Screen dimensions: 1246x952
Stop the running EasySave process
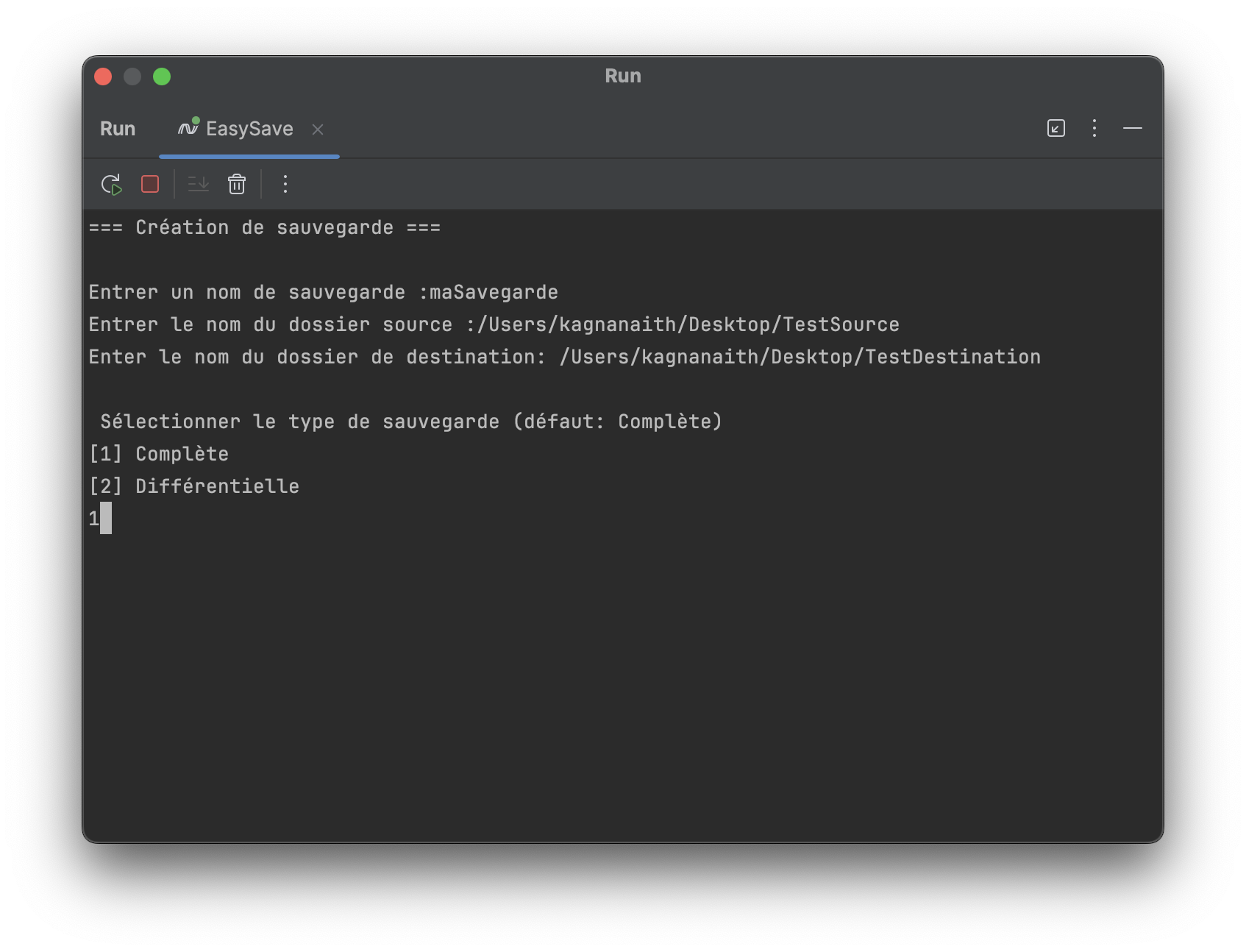[150, 184]
